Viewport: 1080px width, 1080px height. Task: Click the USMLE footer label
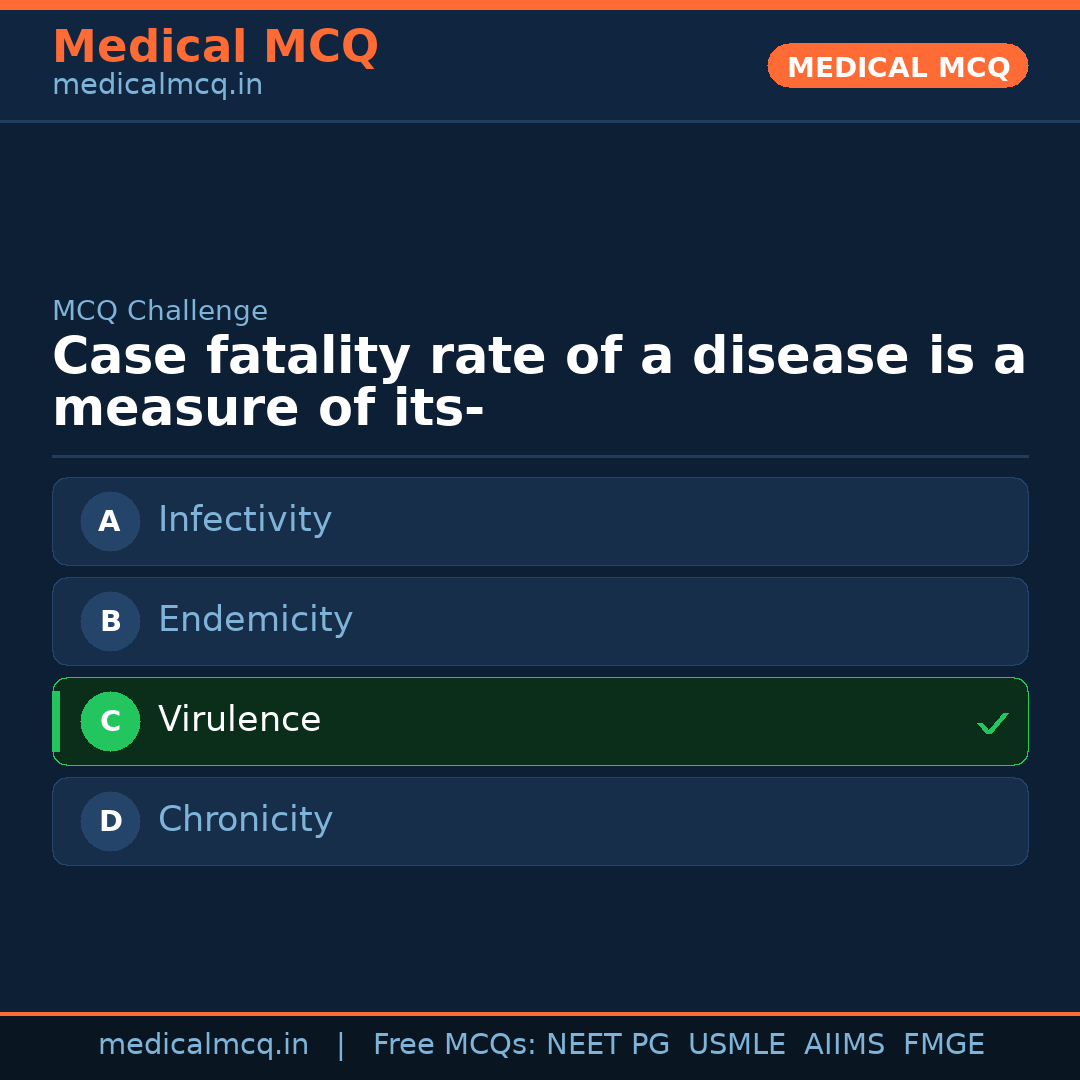pyautogui.click(x=736, y=1045)
